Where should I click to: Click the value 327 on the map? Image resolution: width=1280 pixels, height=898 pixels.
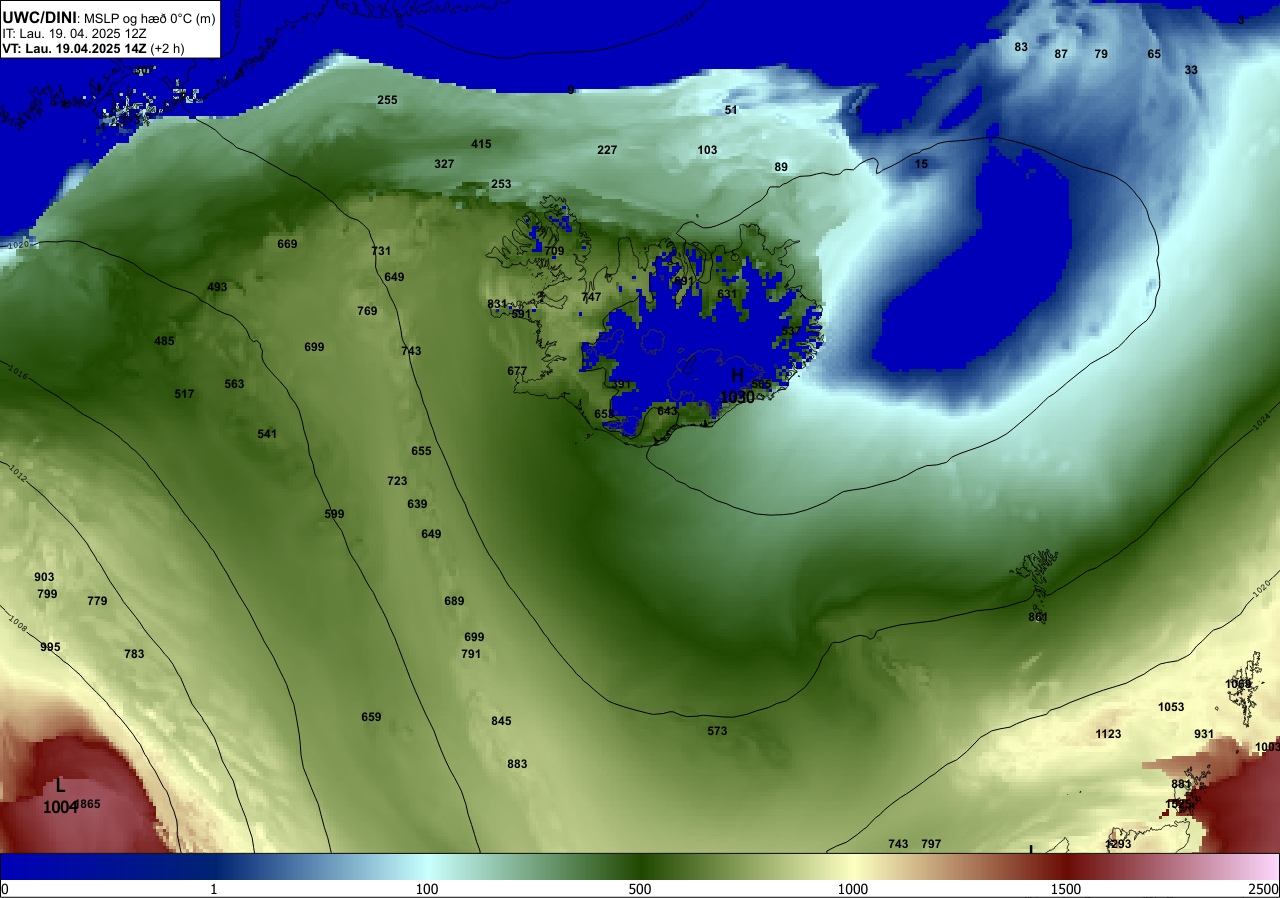(444, 164)
